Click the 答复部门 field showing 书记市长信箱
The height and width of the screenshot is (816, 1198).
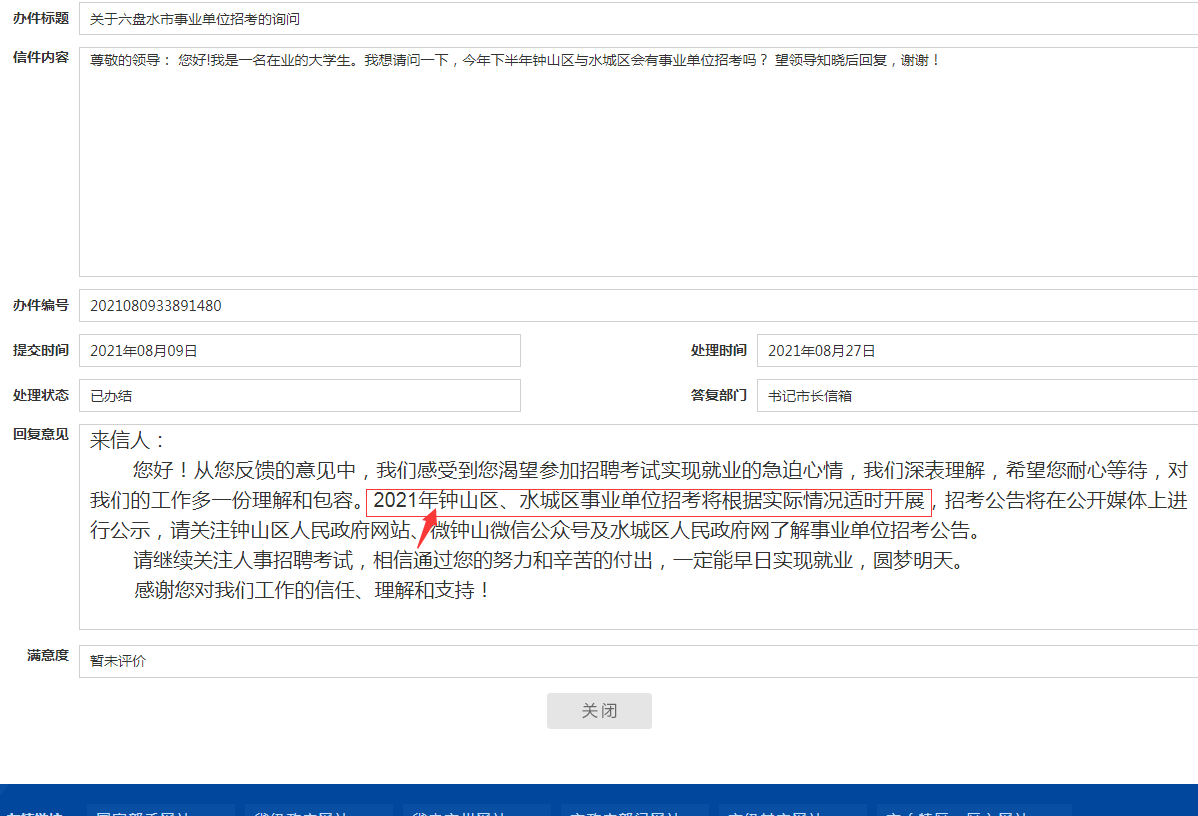(x=976, y=396)
